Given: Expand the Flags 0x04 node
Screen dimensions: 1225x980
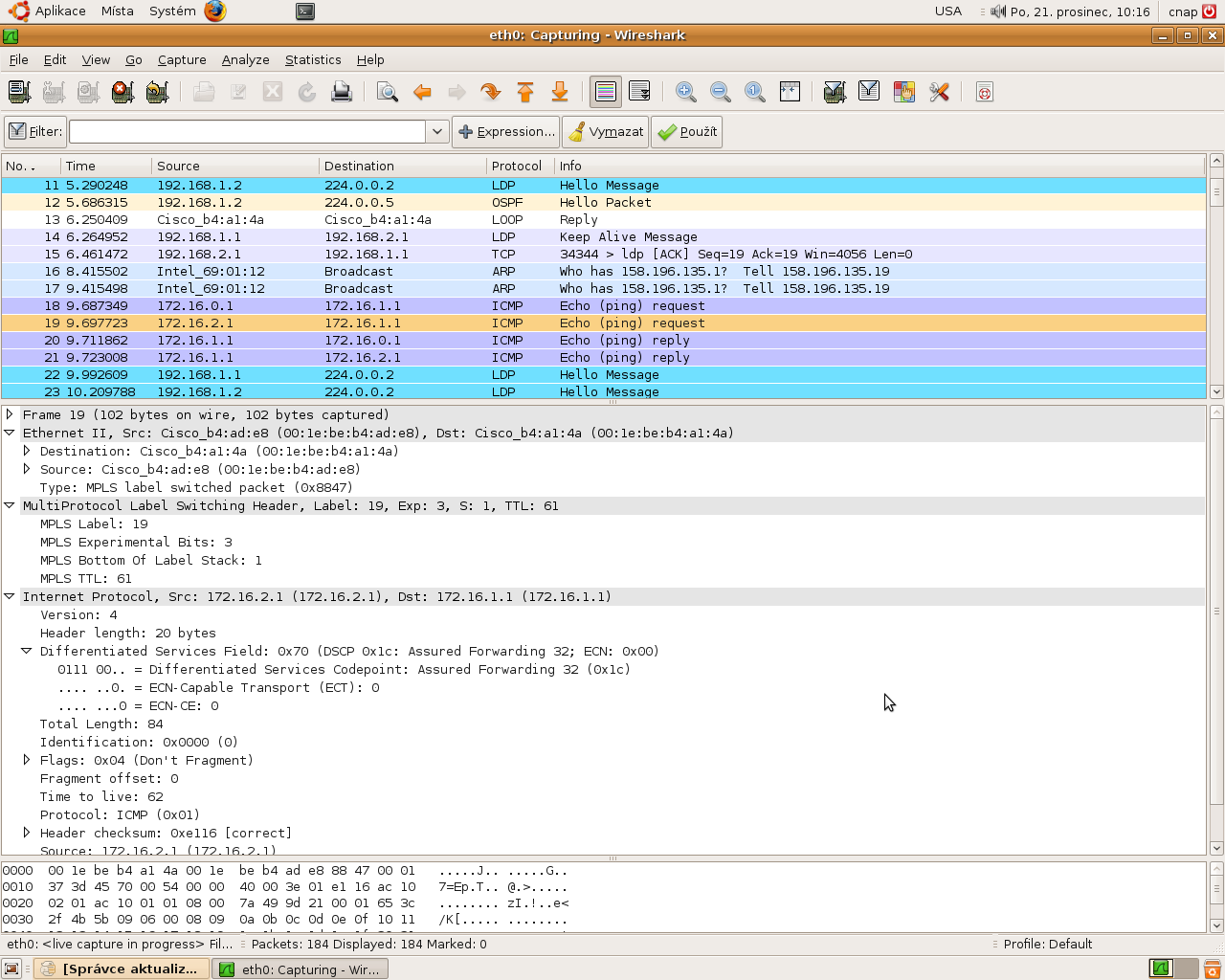Looking at the screenshot, I should (x=27, y=760).
